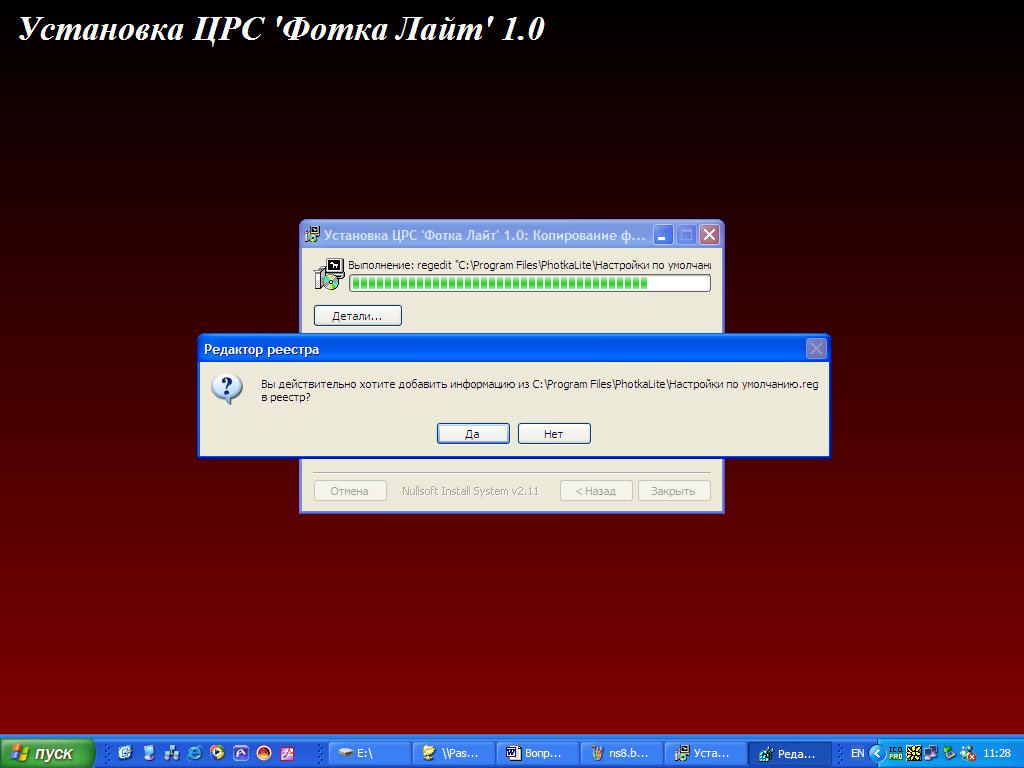Click the Show Desktop quick launch icon
1024x768 pixels.
(149, 753)
